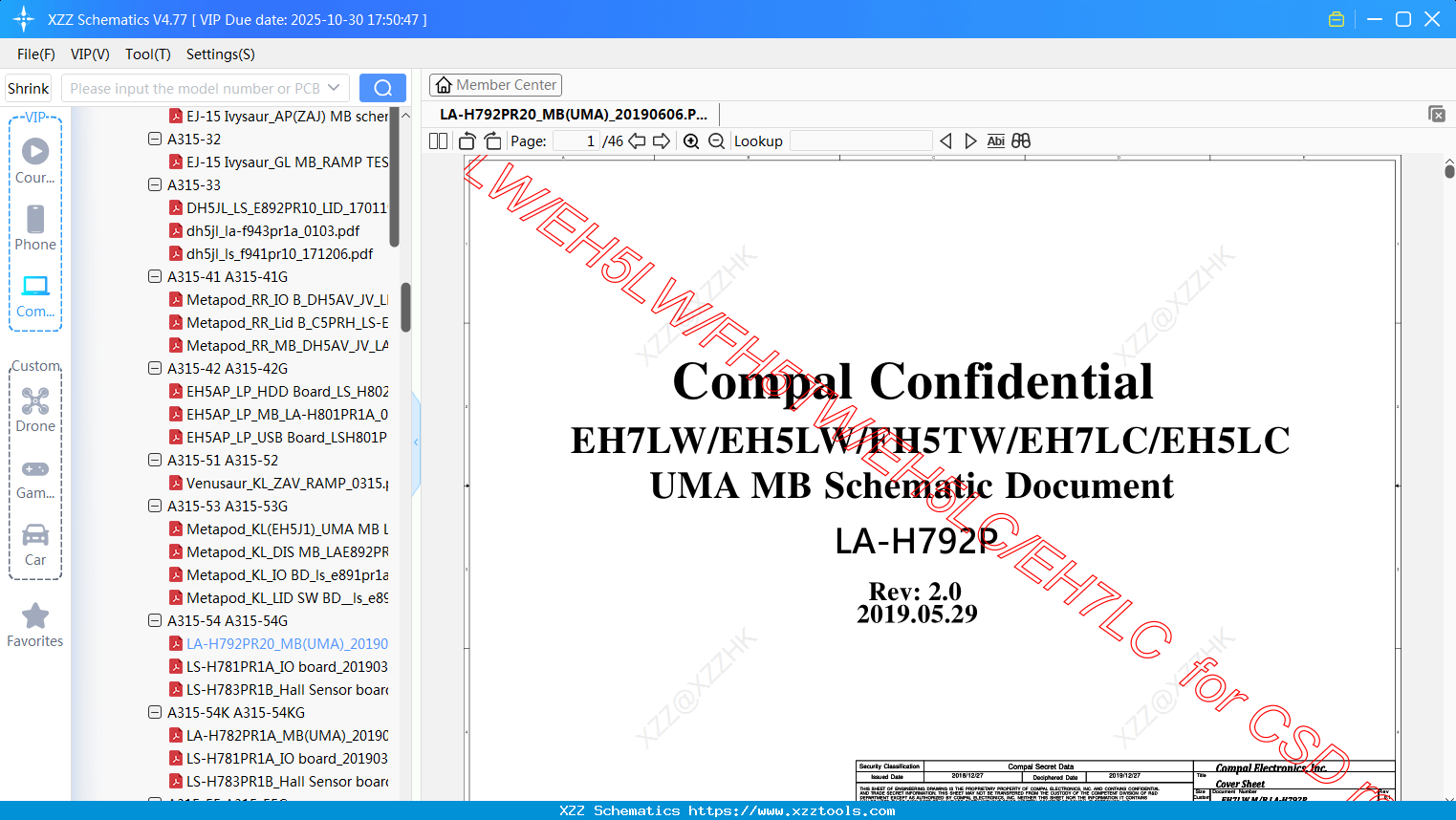Click the blue search magnifier button

(x=382, y=88)
